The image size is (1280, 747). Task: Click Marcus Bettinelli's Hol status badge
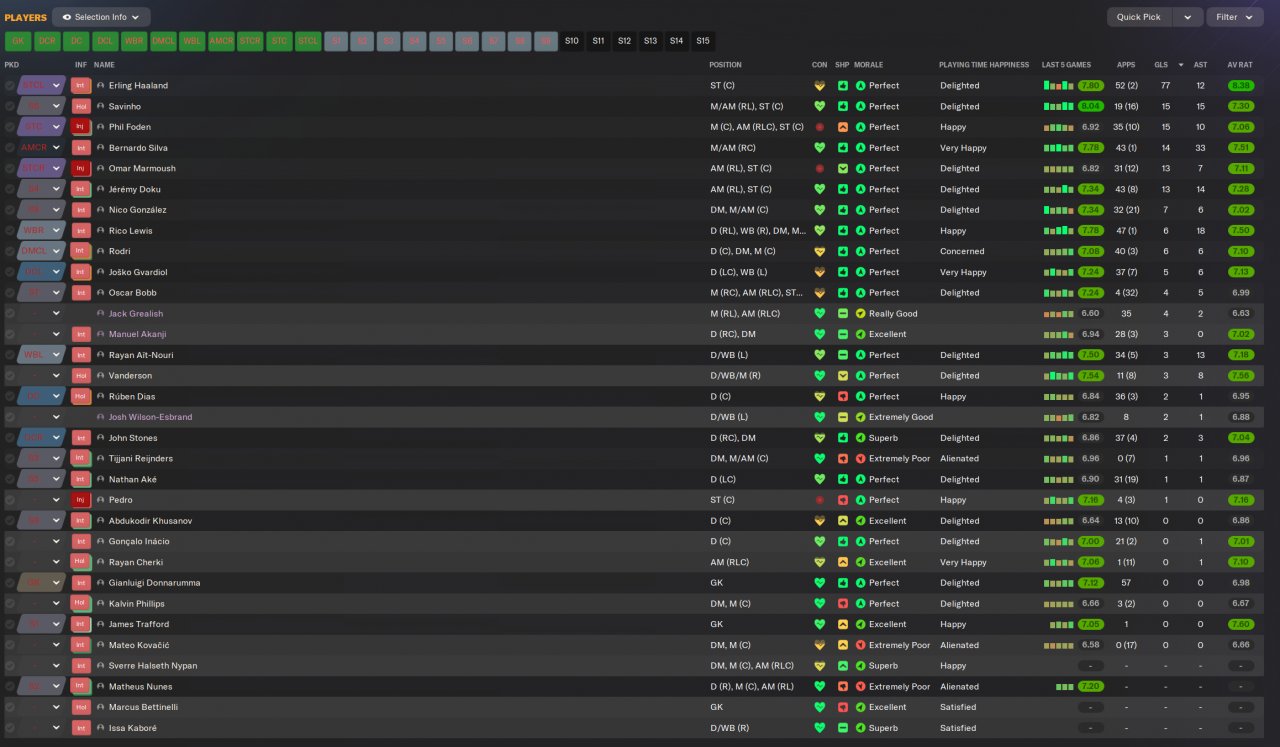(81, 707)
